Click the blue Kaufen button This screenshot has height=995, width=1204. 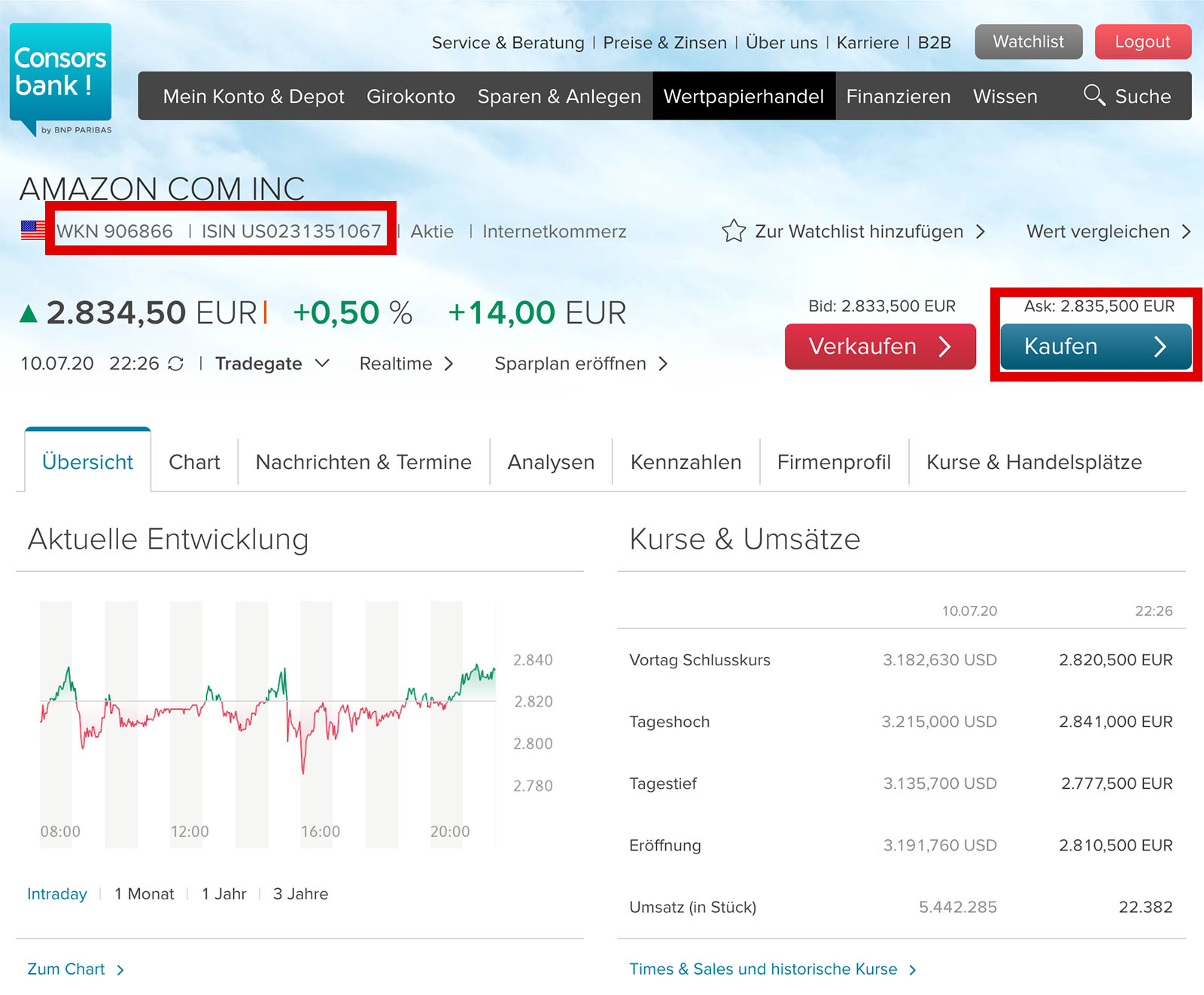click(1096, 346)
